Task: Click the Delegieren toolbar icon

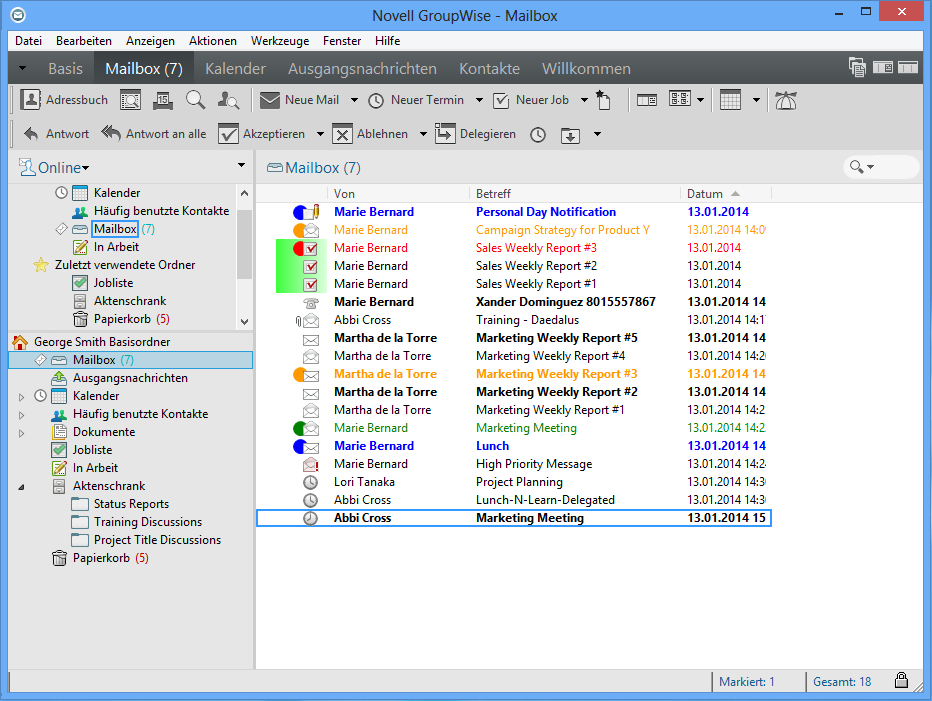Action: click(x=445, y=133)
